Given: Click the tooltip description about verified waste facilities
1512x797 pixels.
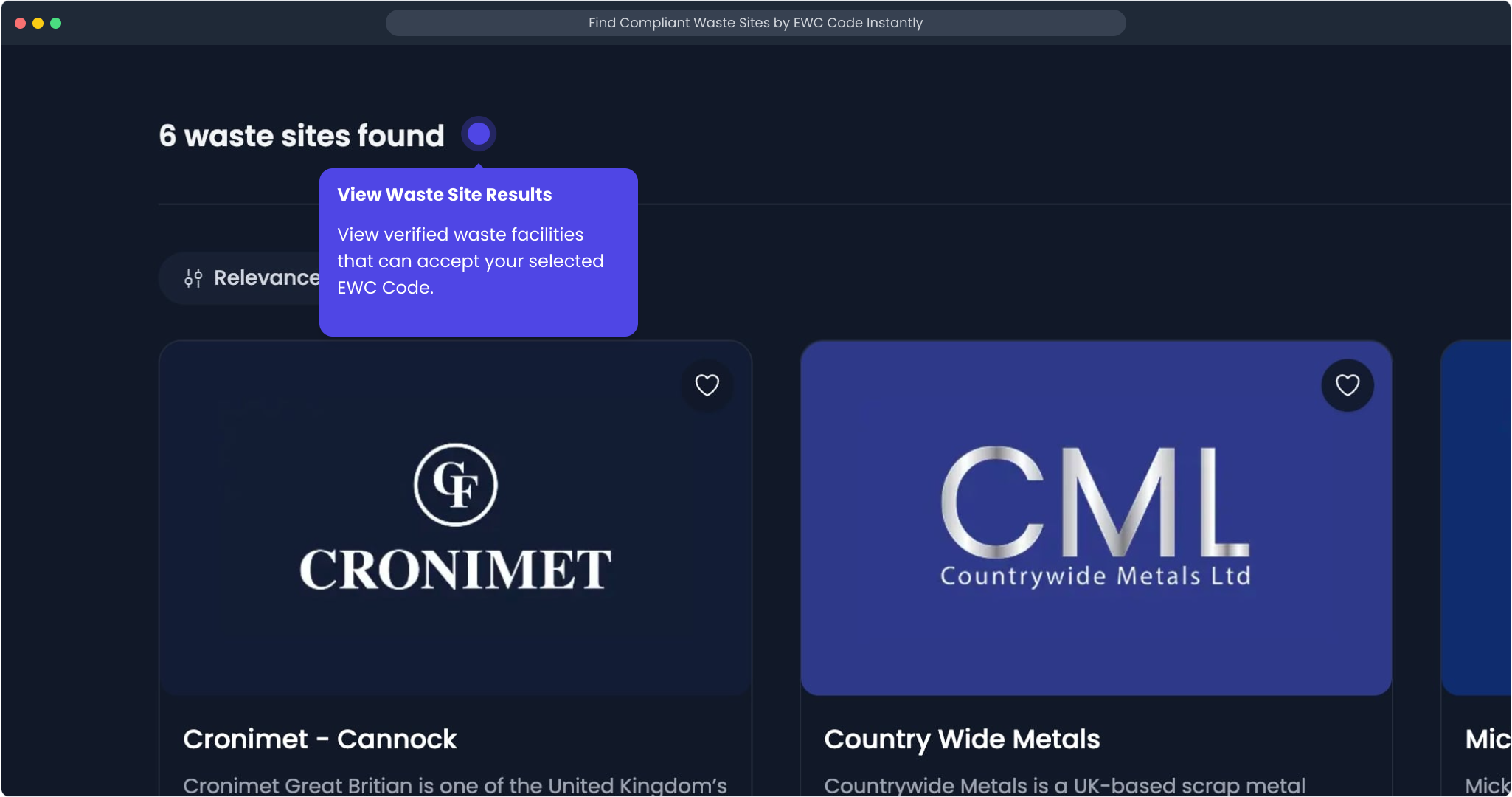Looking at the screenshot, I should pos(470,261).
